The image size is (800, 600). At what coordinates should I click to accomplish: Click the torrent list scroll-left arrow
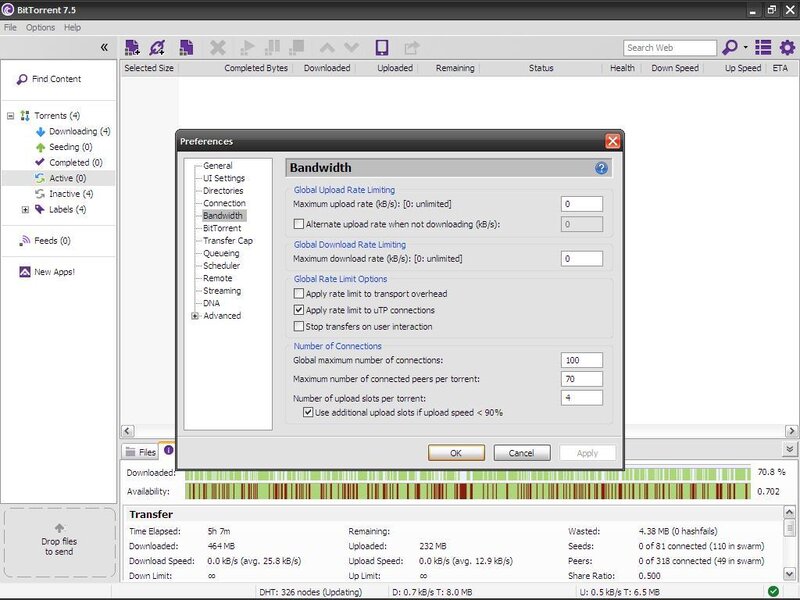pos(128,431)
